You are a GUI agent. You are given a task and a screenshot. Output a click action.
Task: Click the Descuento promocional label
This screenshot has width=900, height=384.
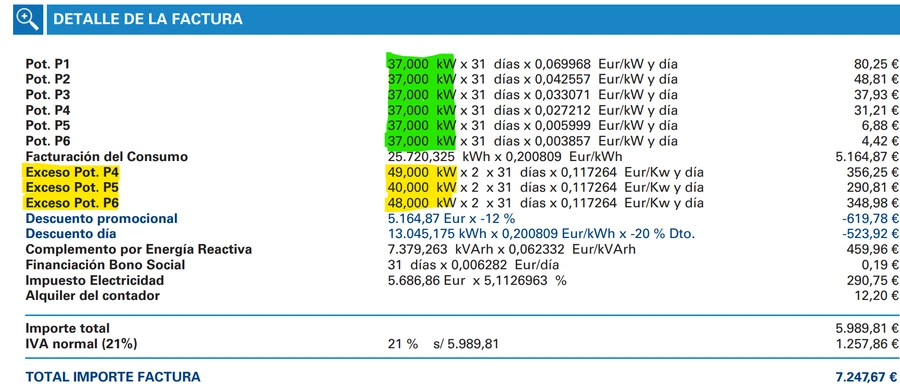[102, 219]
